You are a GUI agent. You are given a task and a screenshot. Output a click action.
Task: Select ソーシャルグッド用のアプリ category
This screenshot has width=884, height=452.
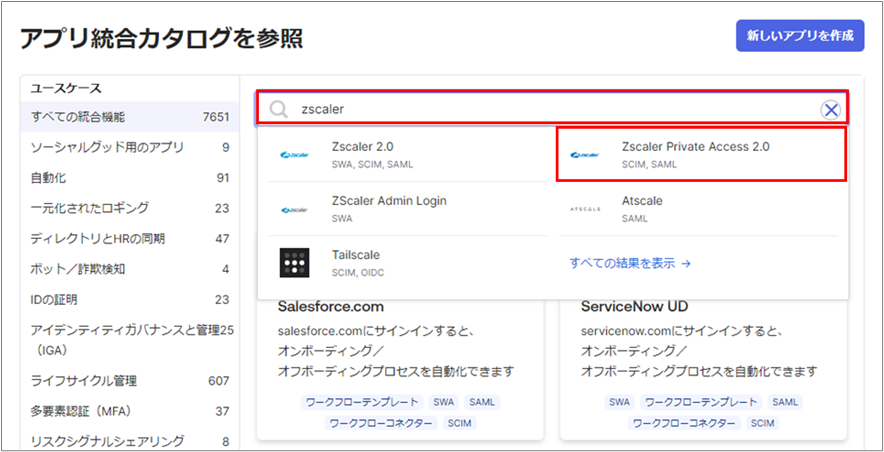pos(130,148)
